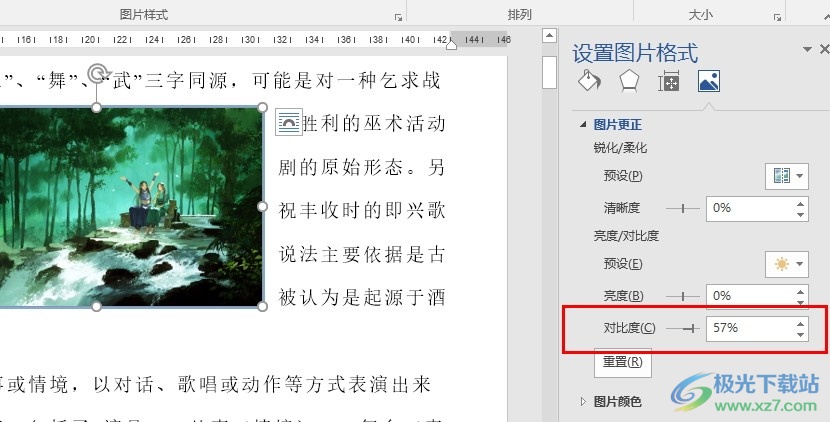The image size is (830, 422).
Task: Click the text line 被认为是起源于酒
Action: 362,298
